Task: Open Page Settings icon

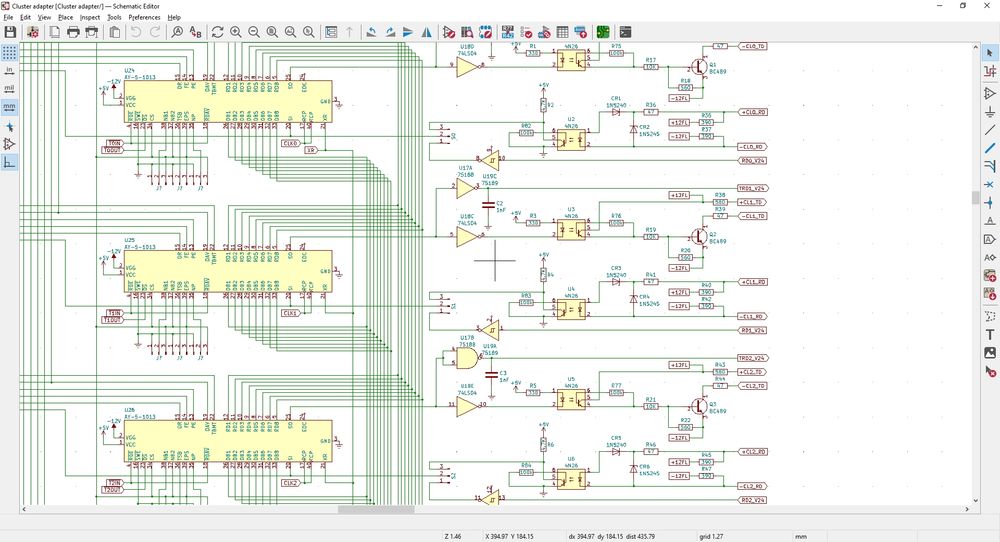Action: [x=55, y=32]
